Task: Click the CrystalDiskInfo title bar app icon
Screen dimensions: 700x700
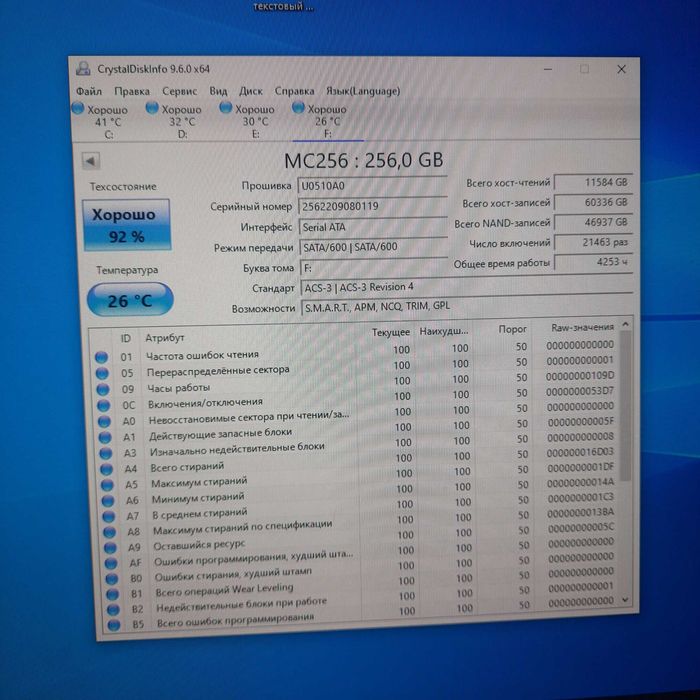Action: point(83,69)
